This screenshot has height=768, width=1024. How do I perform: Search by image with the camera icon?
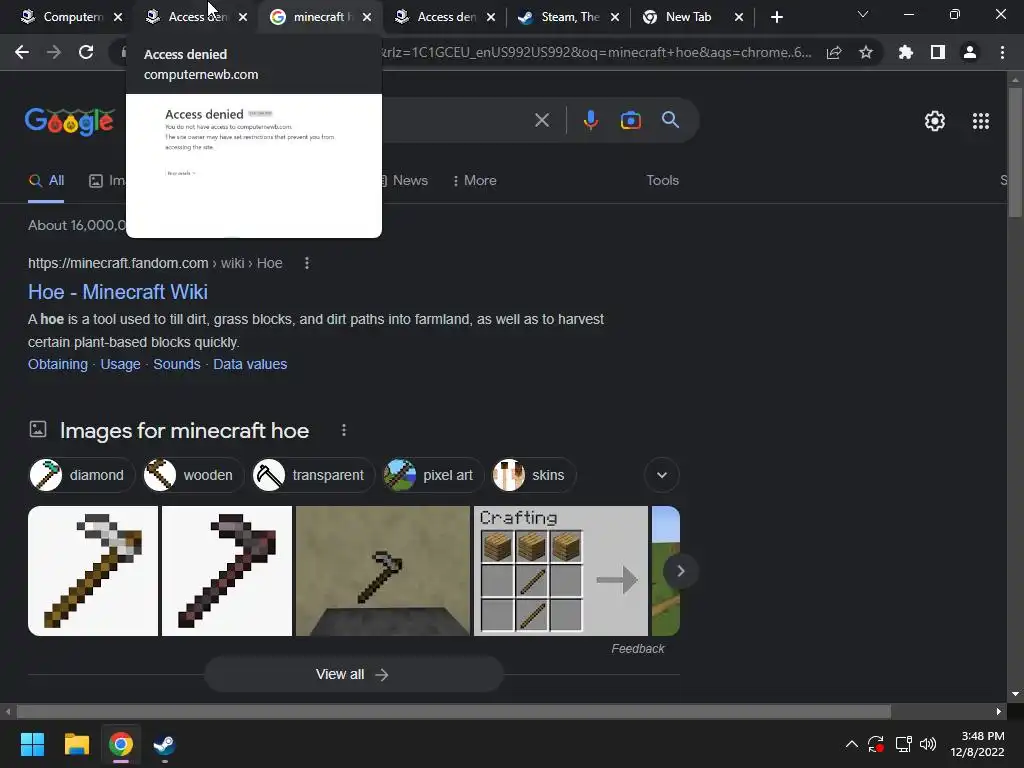[630, 120]
